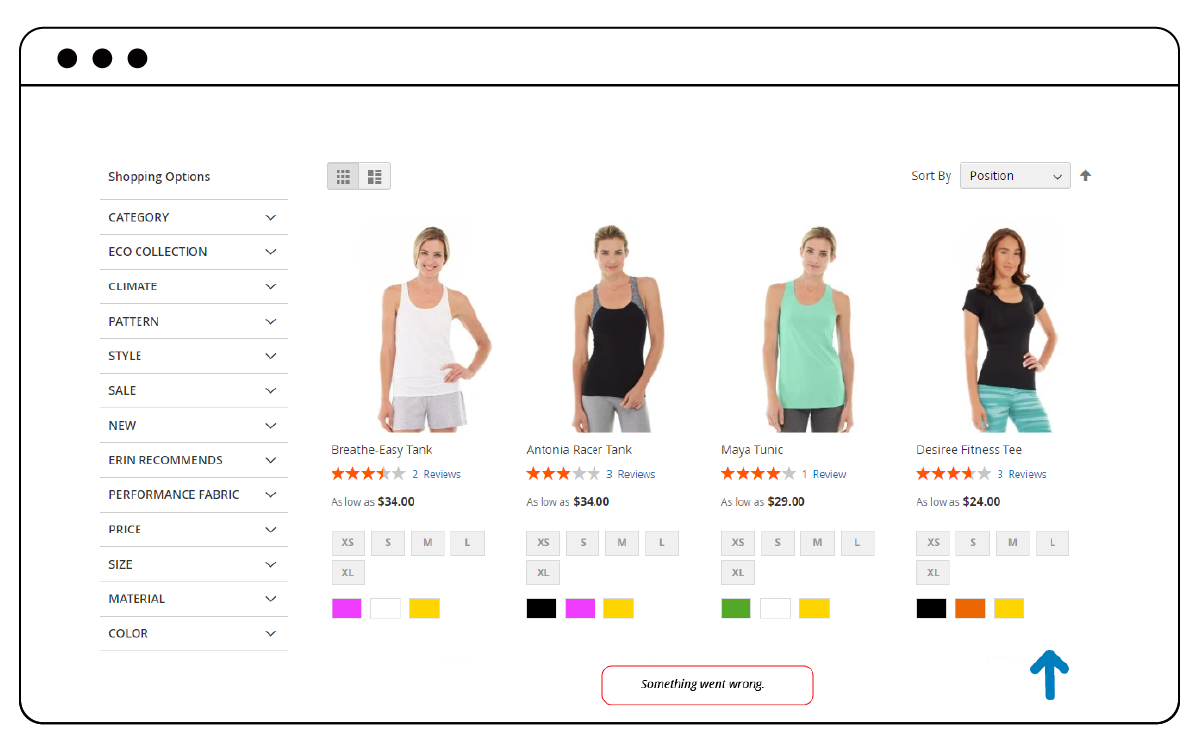The image size is (1200, 750).
Task: Open the Breathe-Easy Tank title link
Action: point(382,450)
